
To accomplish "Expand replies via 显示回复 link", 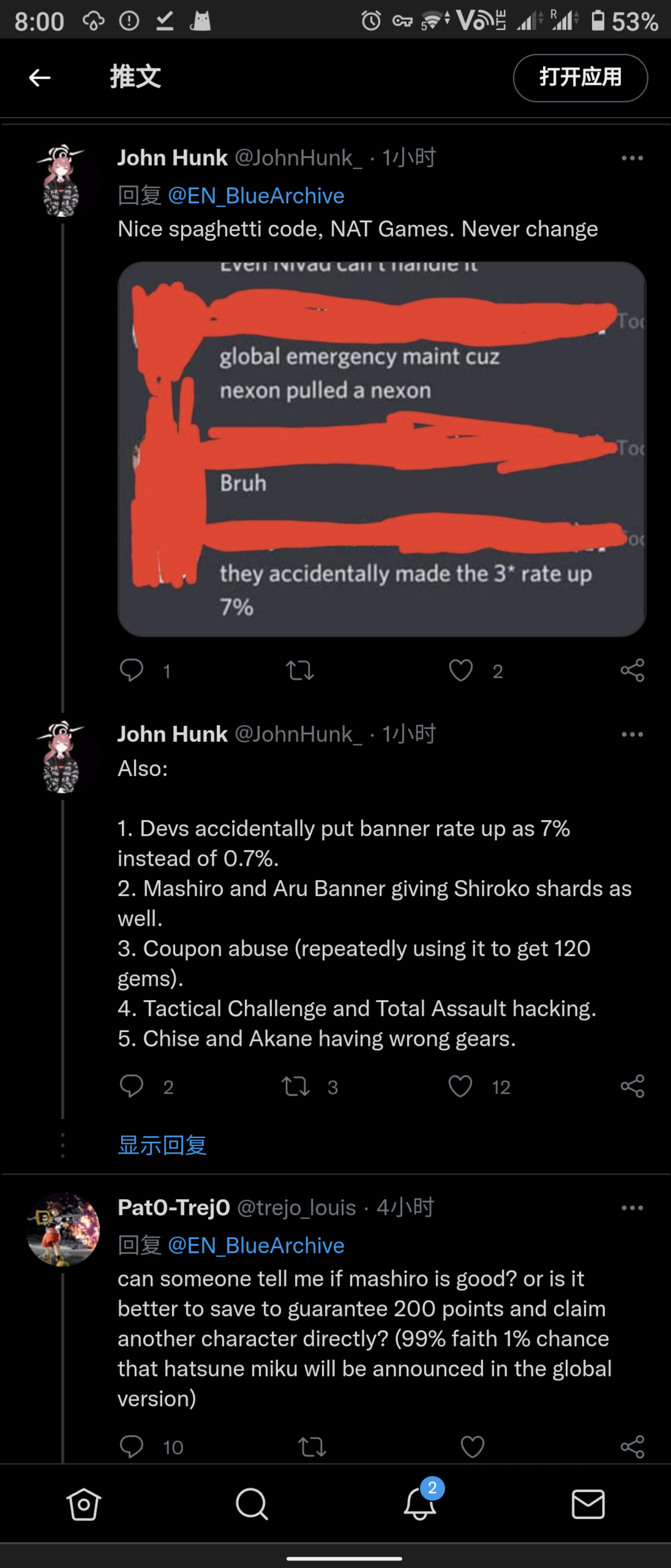I will coord(162,1145).
